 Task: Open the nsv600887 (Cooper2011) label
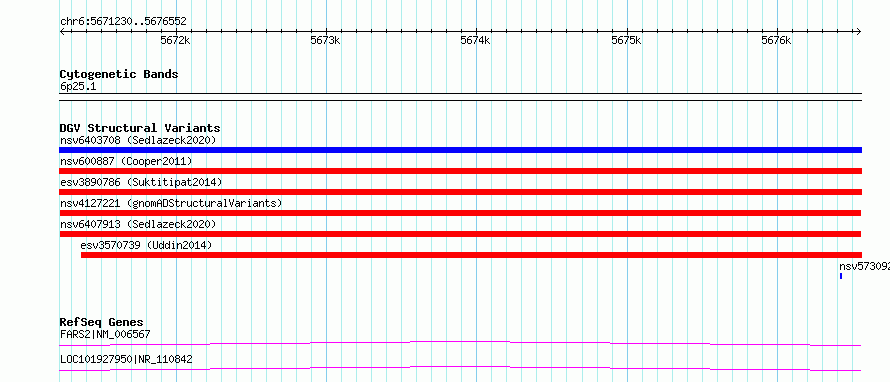[126, 161]
